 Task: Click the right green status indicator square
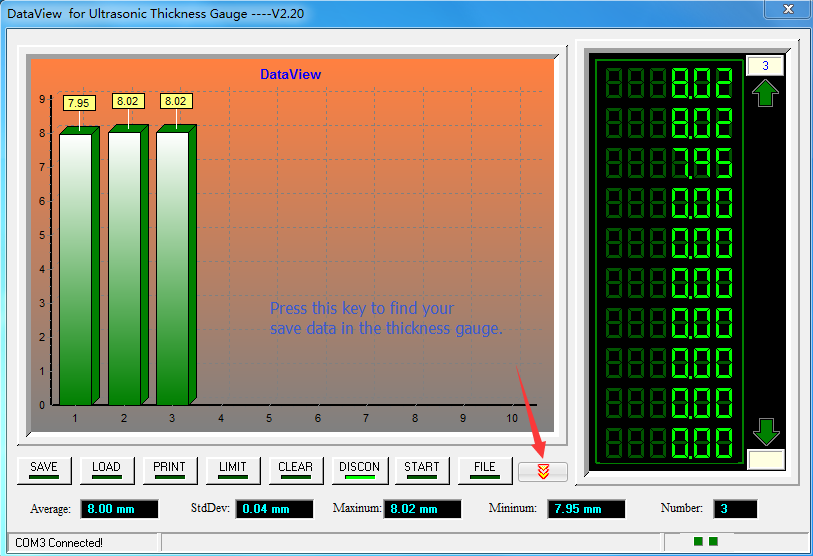click(x=713, y=541)
